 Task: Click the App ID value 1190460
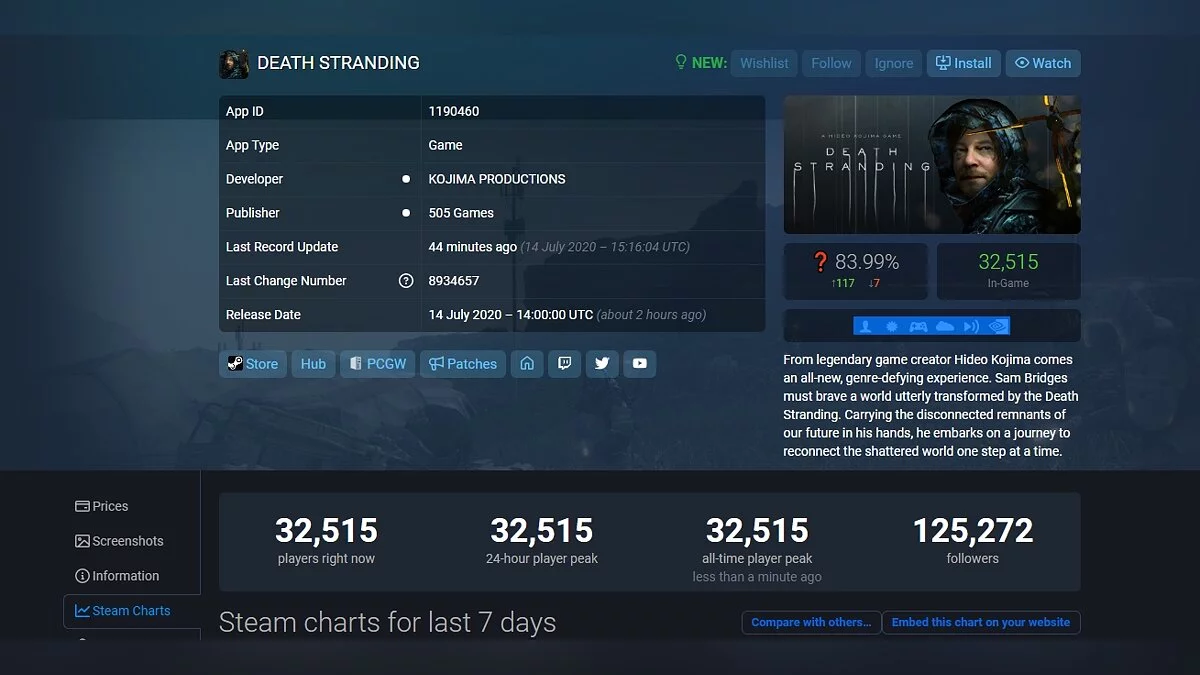pyautogui.click(x=454, y=111)
